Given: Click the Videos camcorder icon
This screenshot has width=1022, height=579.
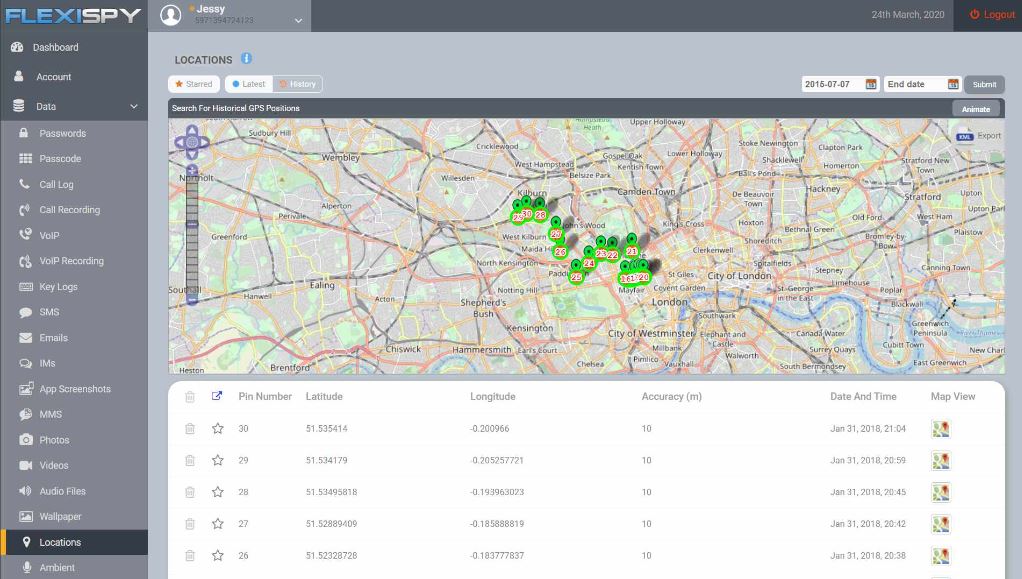Looking at the screenshot, I should coord(25,466).
